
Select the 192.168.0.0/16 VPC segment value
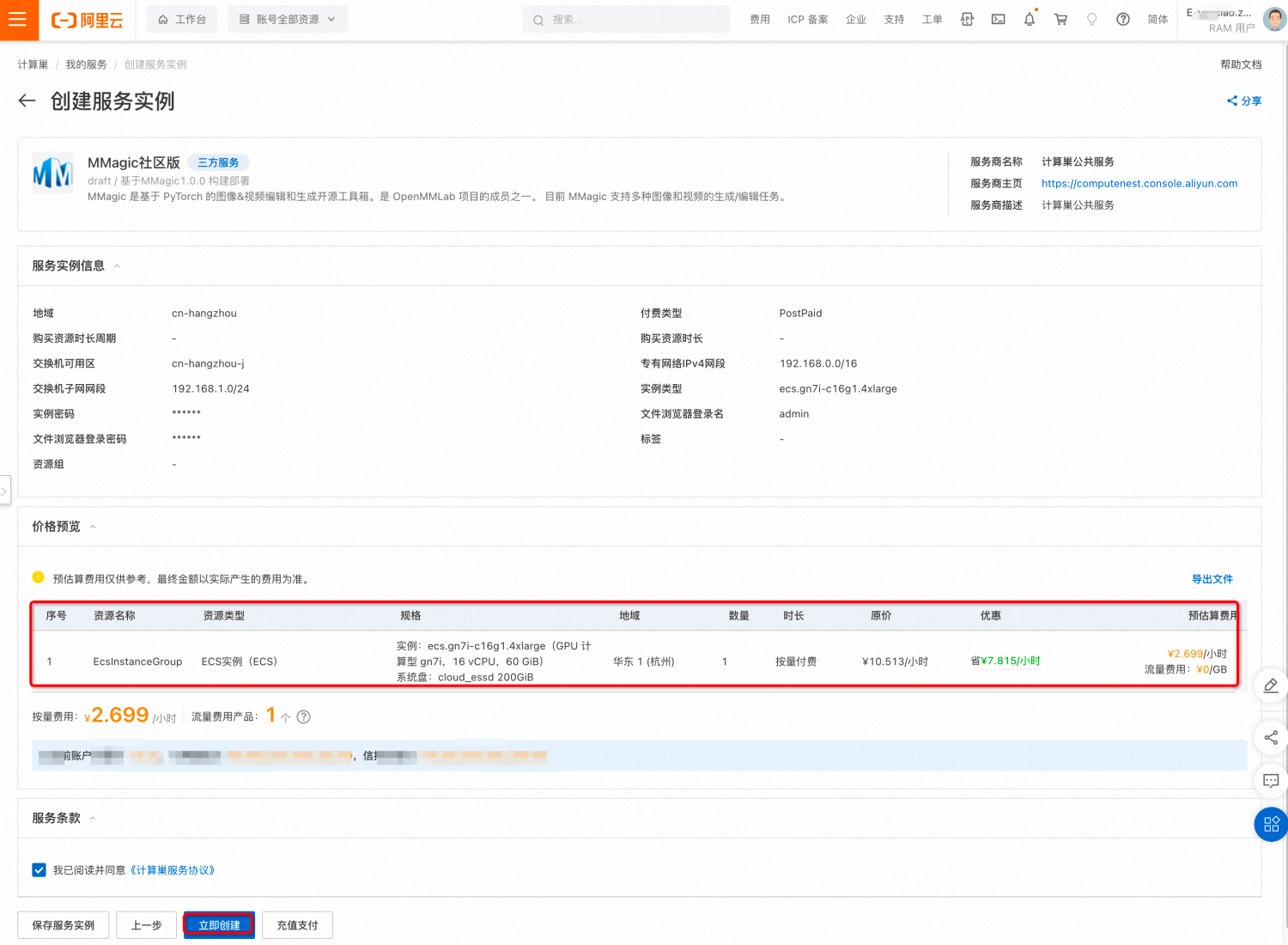(x=818, y=363)
